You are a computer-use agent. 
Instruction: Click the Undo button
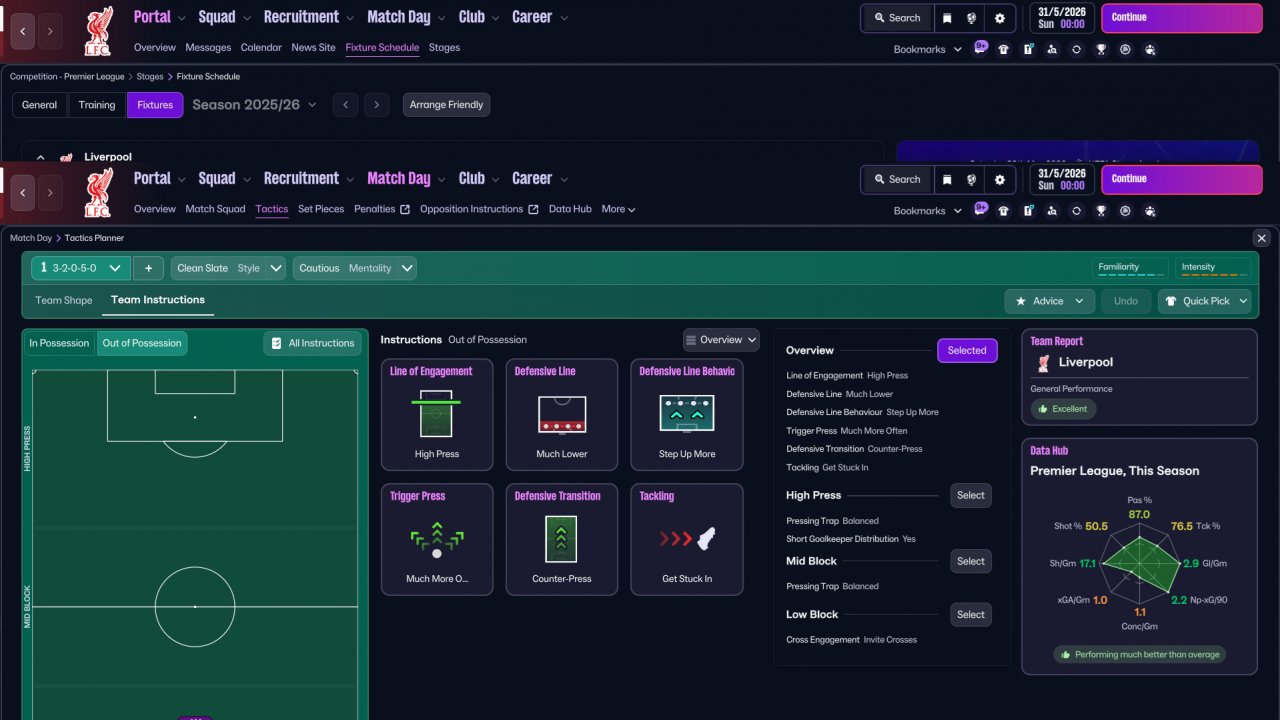(x=1126, y=301)
